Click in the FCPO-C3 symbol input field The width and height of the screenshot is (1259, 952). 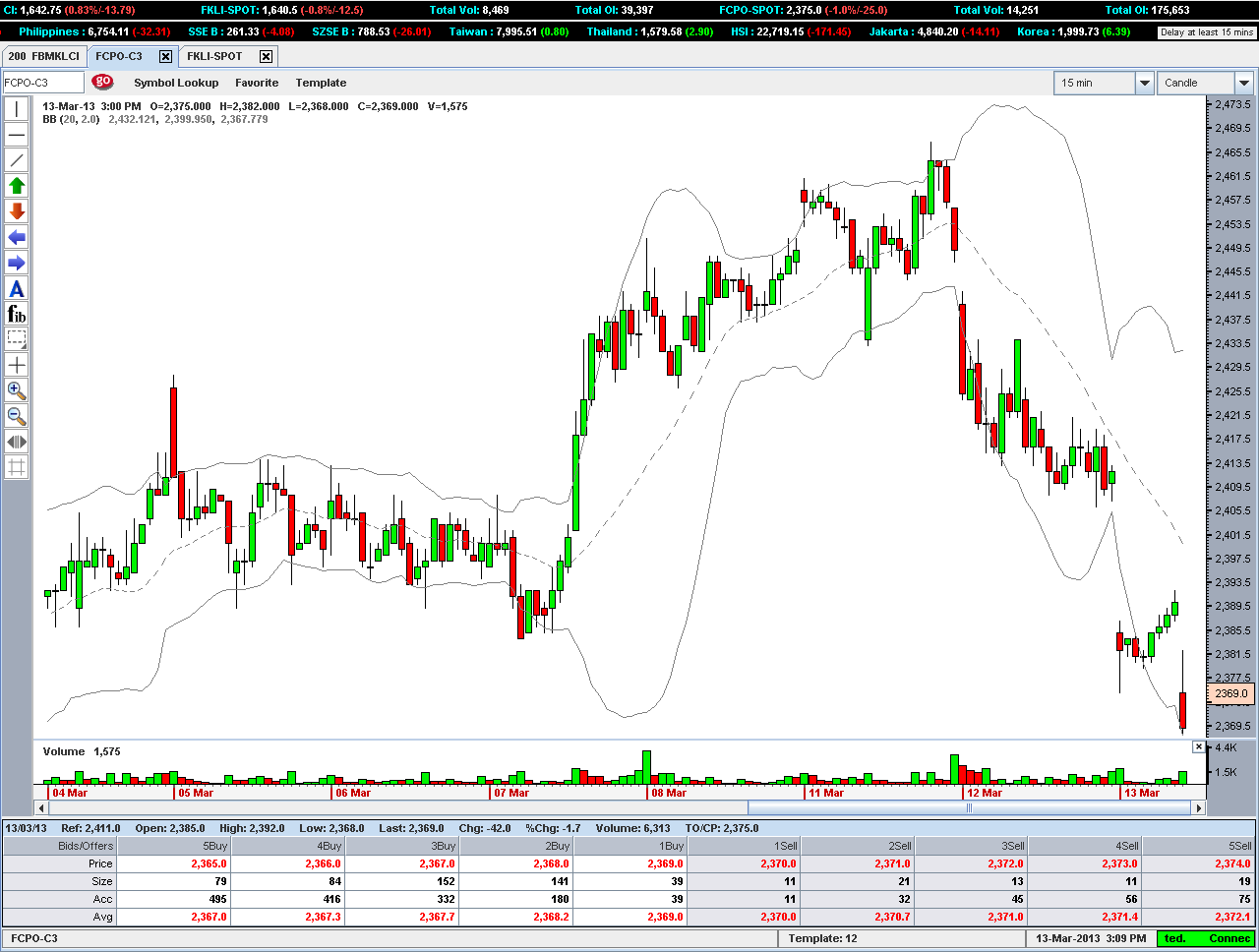[43, 83]
